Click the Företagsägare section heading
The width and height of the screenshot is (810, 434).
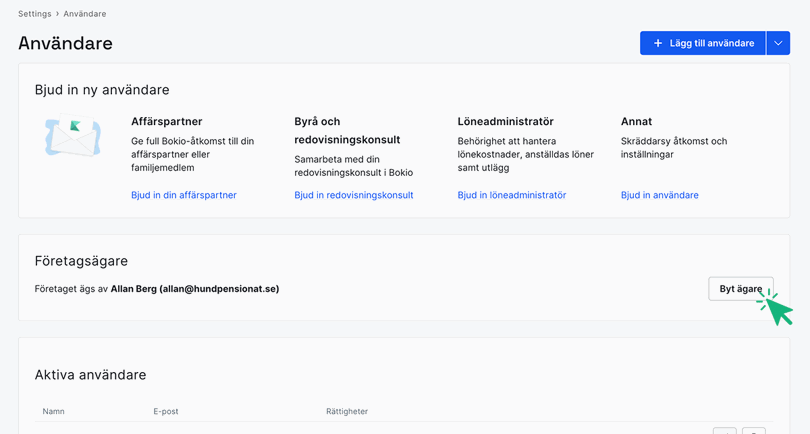pyautogui.click(x=81, y=261)
